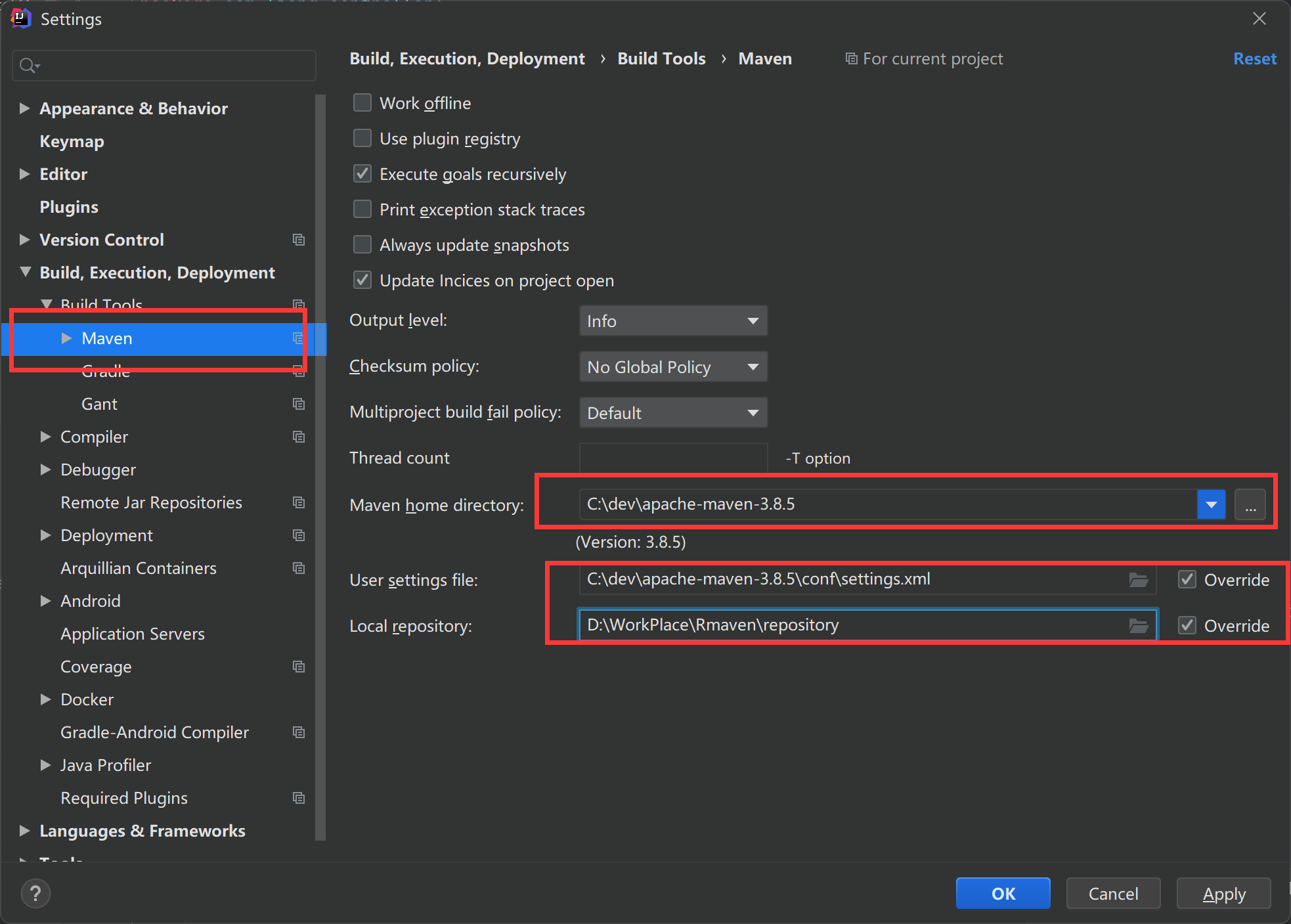Click per-project icon beside Coverage

point(299,667)
